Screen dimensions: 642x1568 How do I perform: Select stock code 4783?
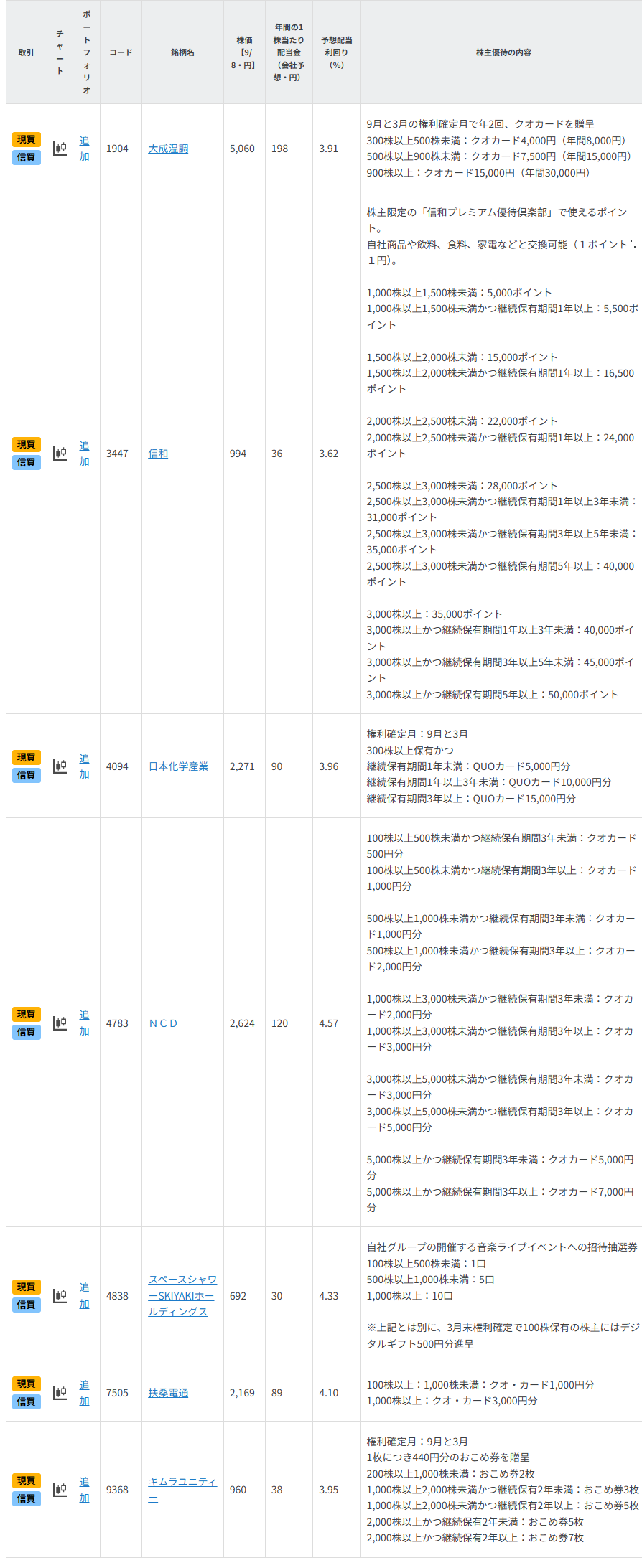pos(117,1023)
